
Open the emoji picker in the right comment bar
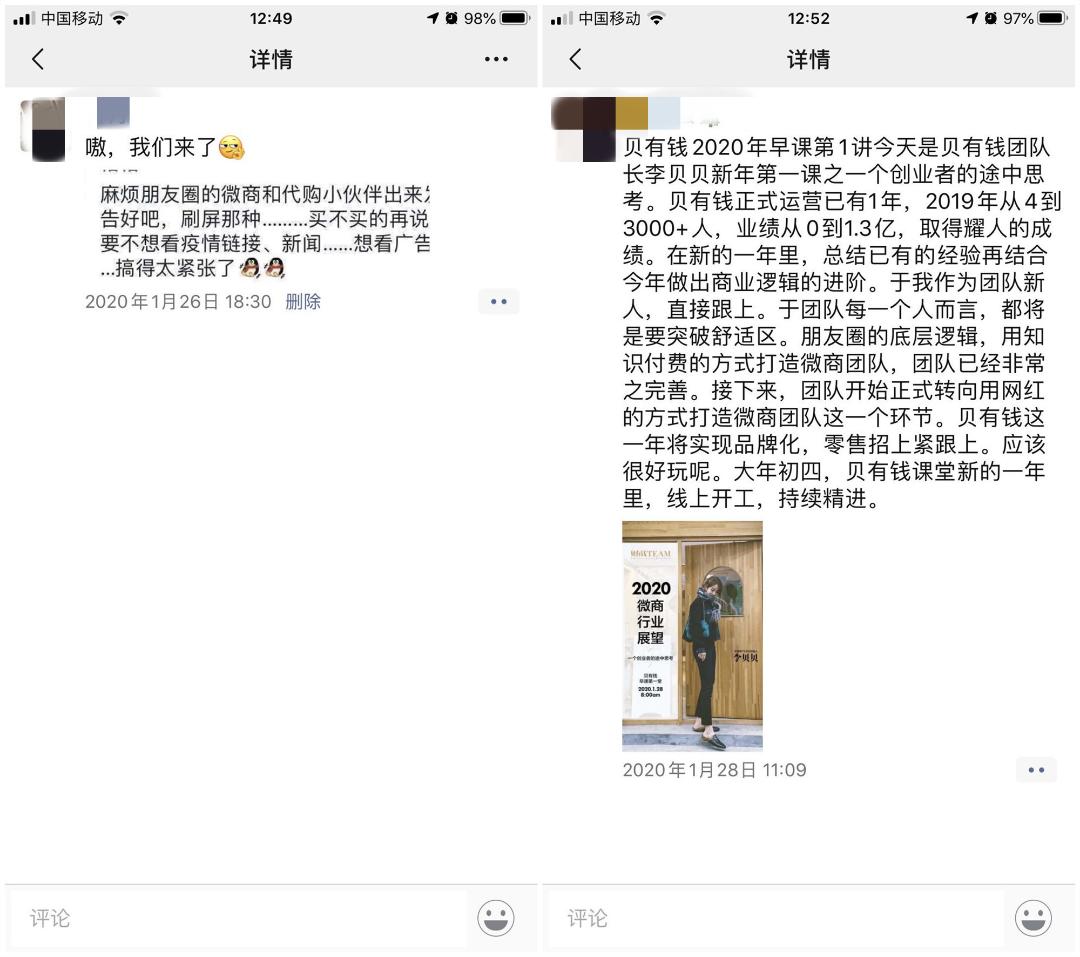pos(1033,918)
